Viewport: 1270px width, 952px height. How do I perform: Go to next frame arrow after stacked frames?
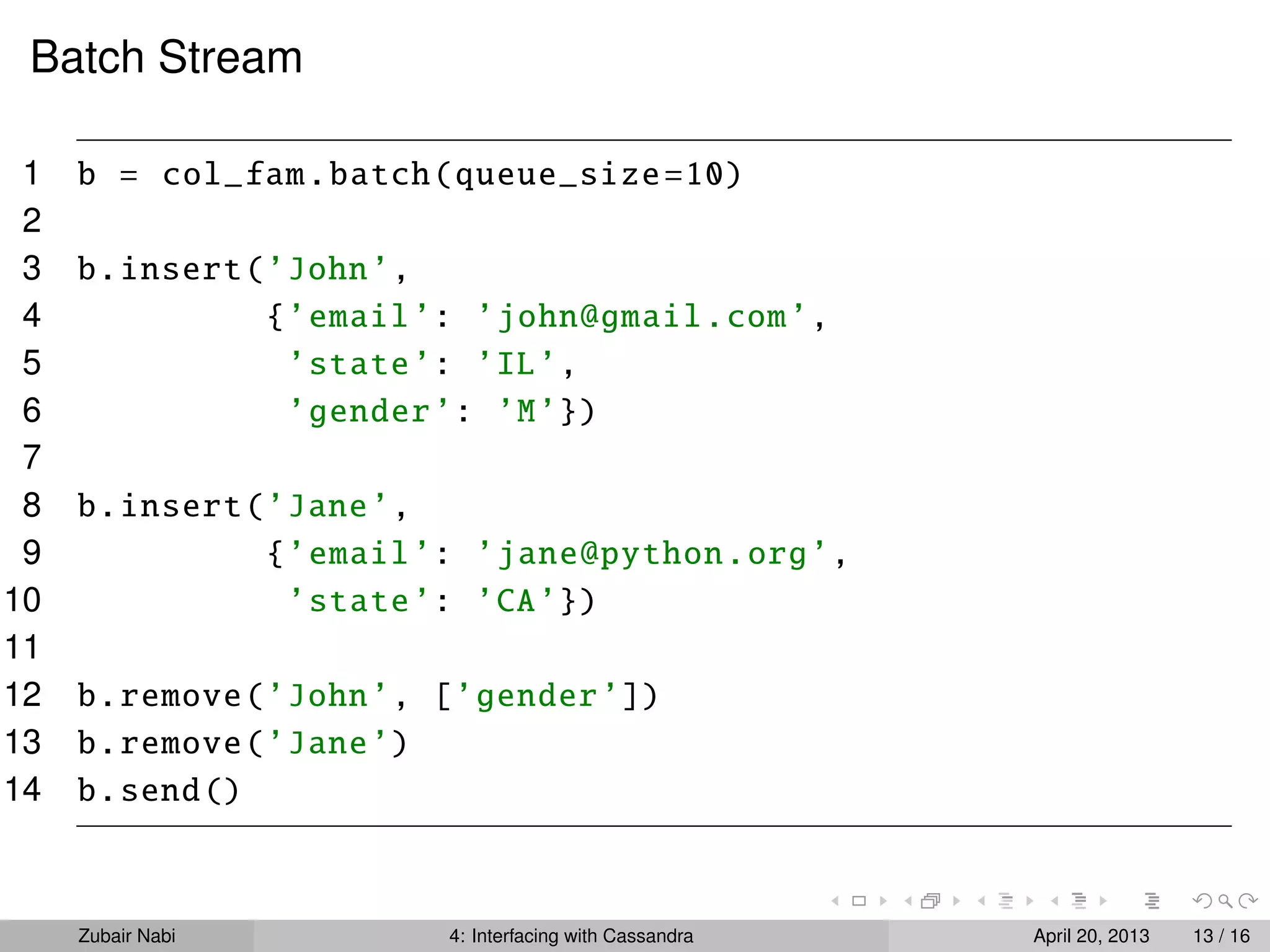coord(956,901)
